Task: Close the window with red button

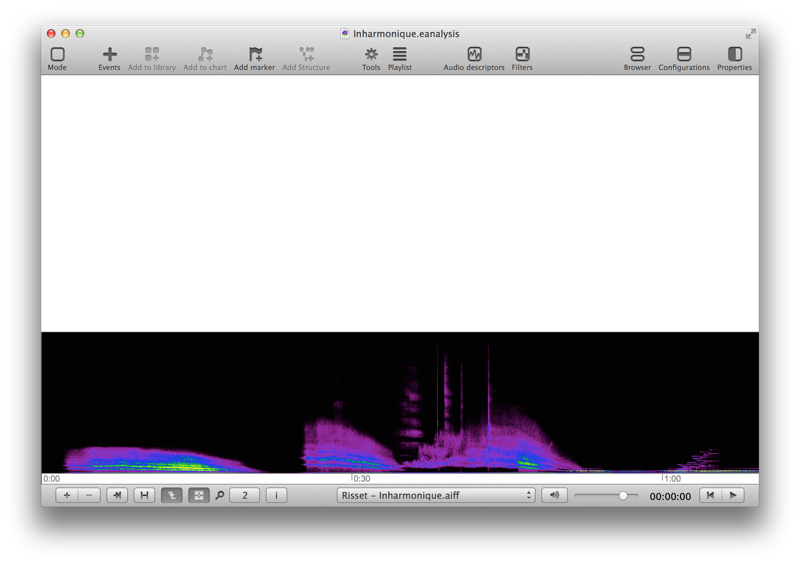Action: (x=51, y=34)
